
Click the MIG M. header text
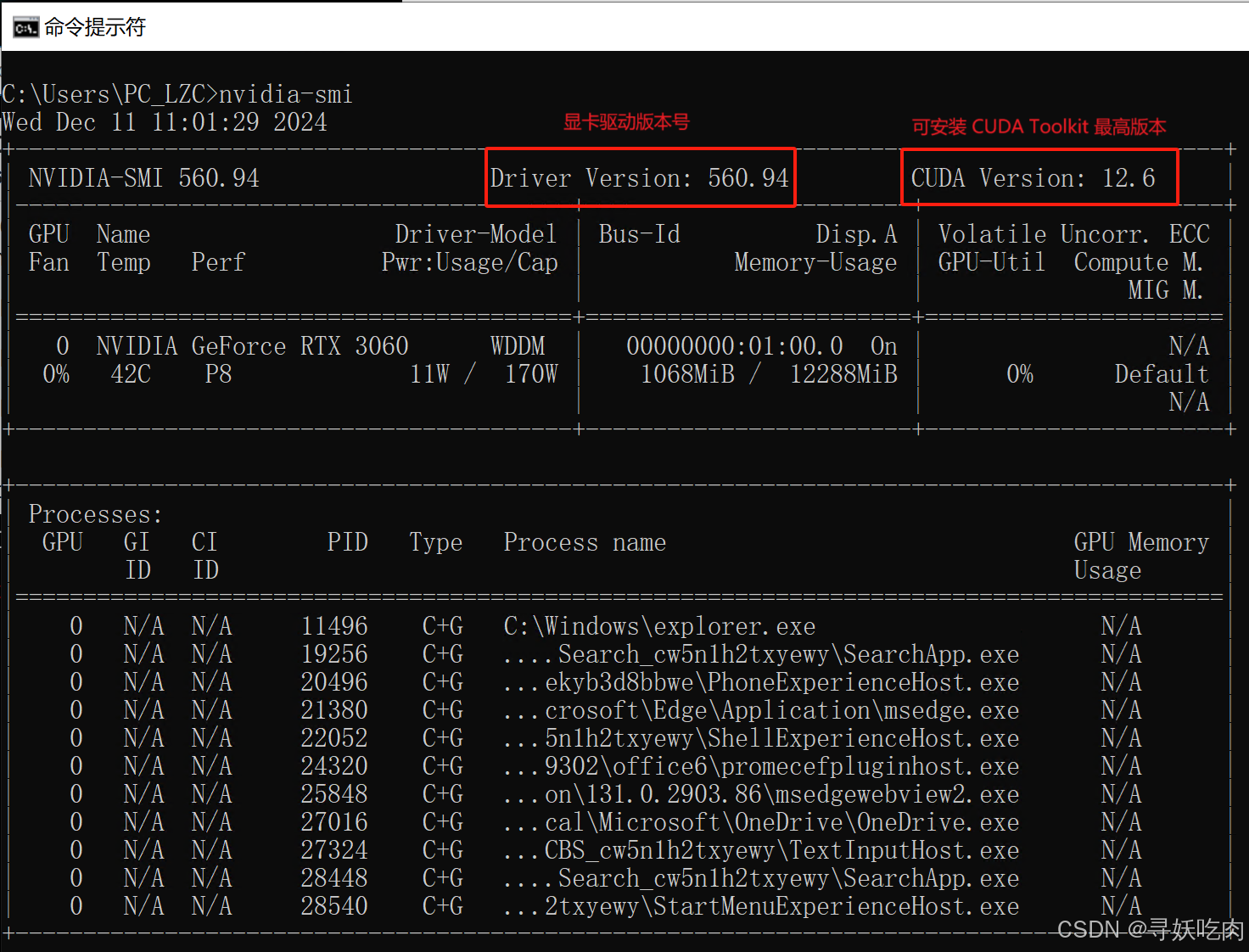pos(1165,290)
